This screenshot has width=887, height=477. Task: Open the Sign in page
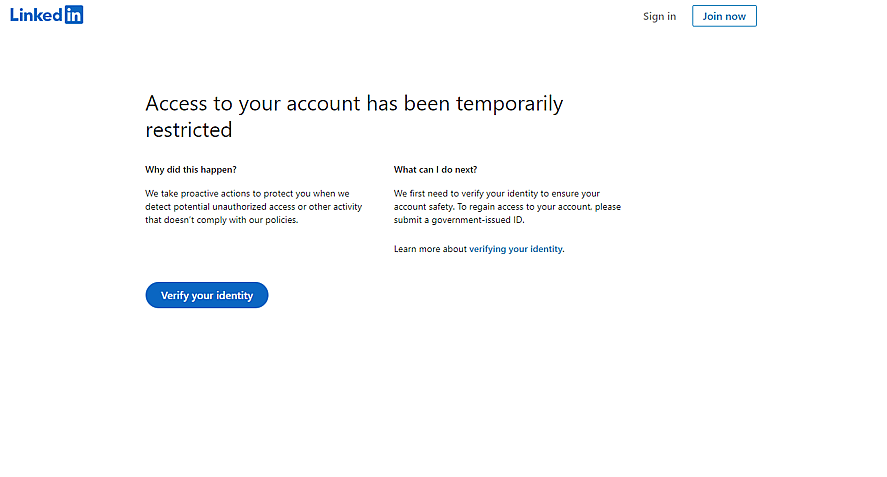pyautogui.click(x=659, y=16)
